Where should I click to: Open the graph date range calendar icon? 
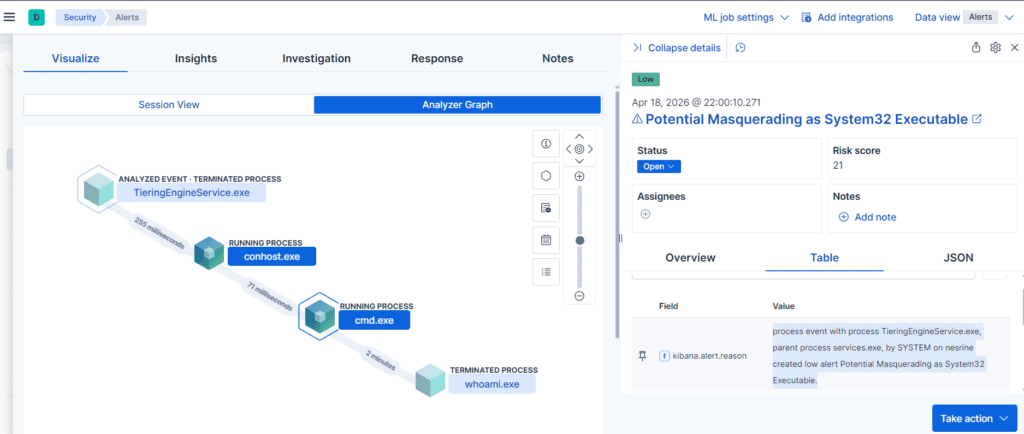[x=546, y=240]
